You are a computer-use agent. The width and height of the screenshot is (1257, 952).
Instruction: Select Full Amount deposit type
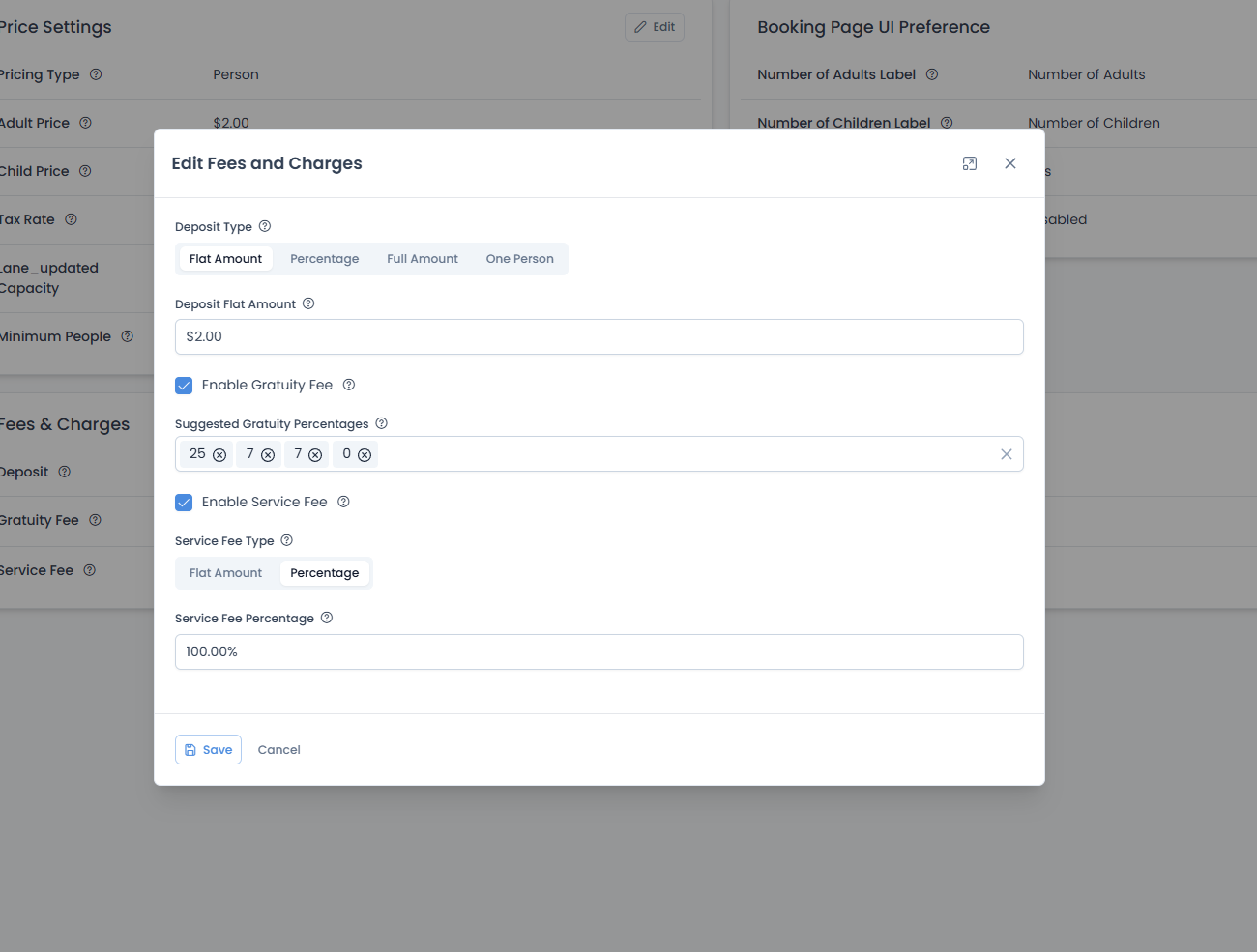423,259
